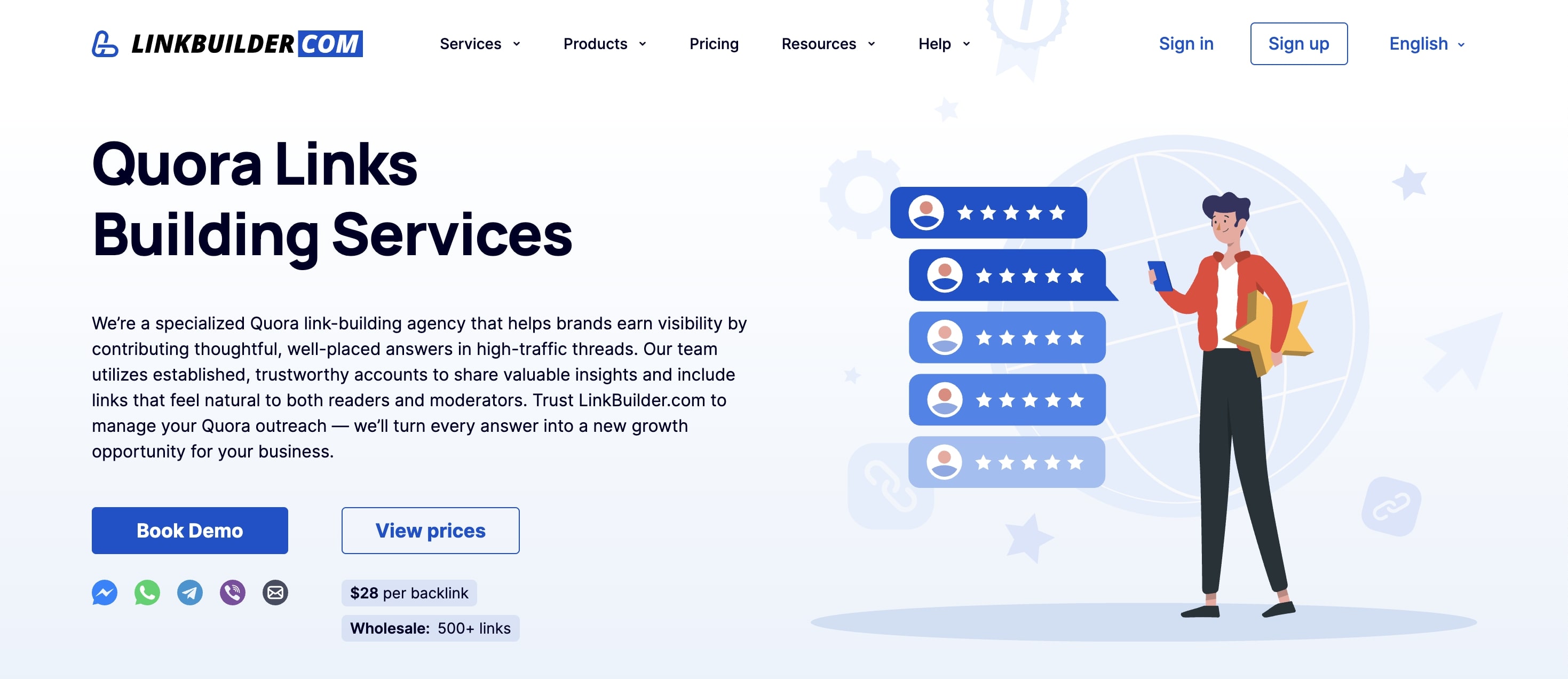Image resolution: width=1568 pixels, height=679 pixels.
Task: Go to the Pricing page
Action: pos(714,44)
